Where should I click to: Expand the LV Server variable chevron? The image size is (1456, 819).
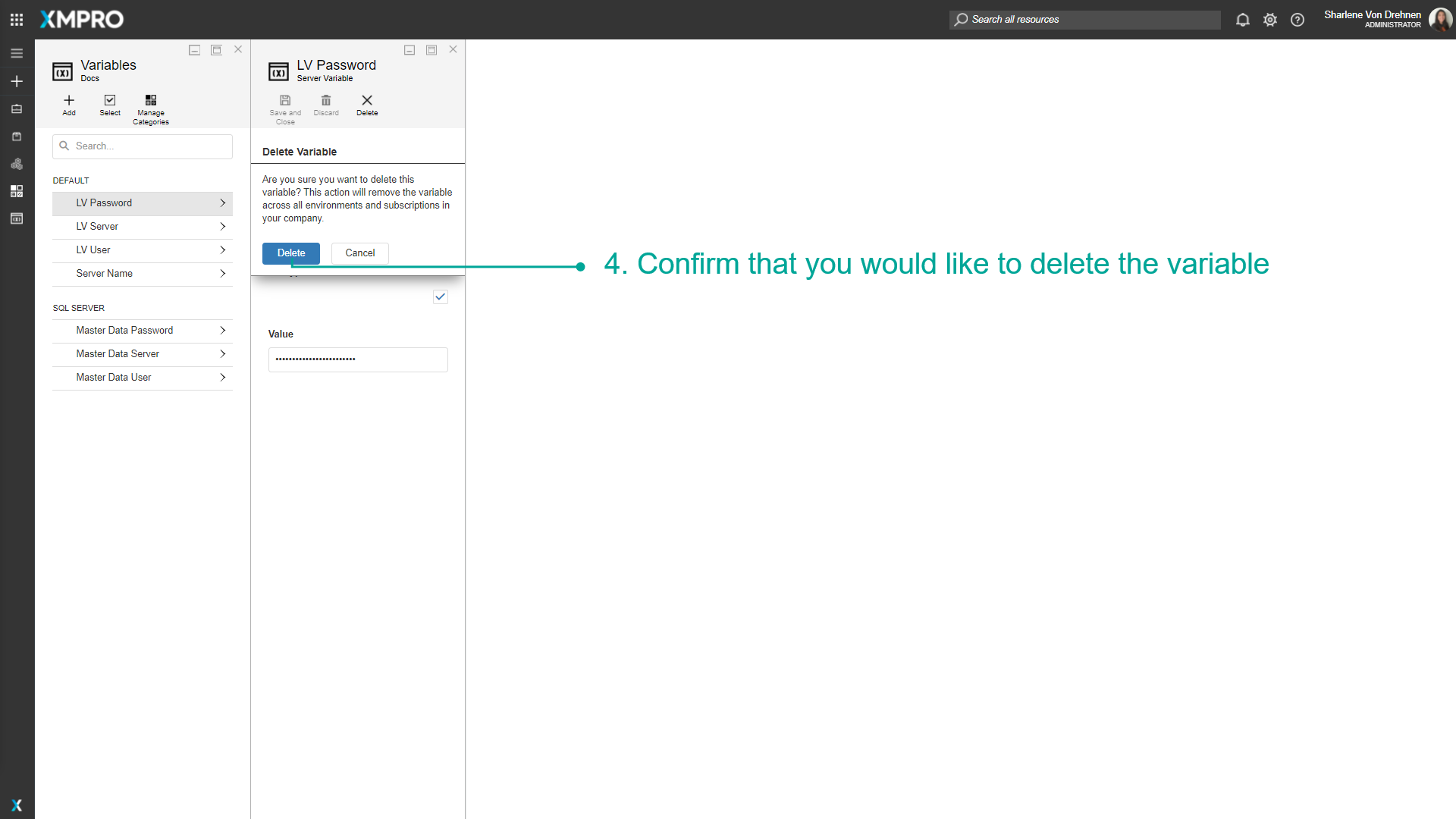click(x=222, y=226)
